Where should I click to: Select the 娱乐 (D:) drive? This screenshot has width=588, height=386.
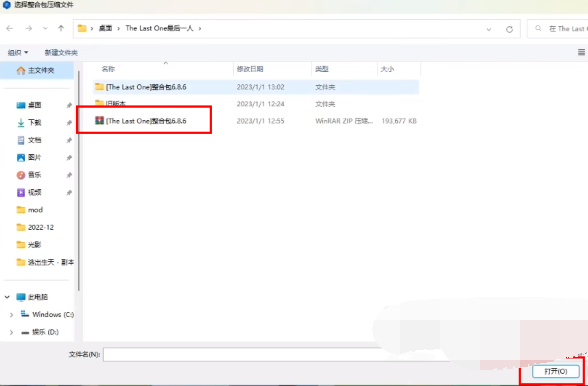(x=40, y=332)
